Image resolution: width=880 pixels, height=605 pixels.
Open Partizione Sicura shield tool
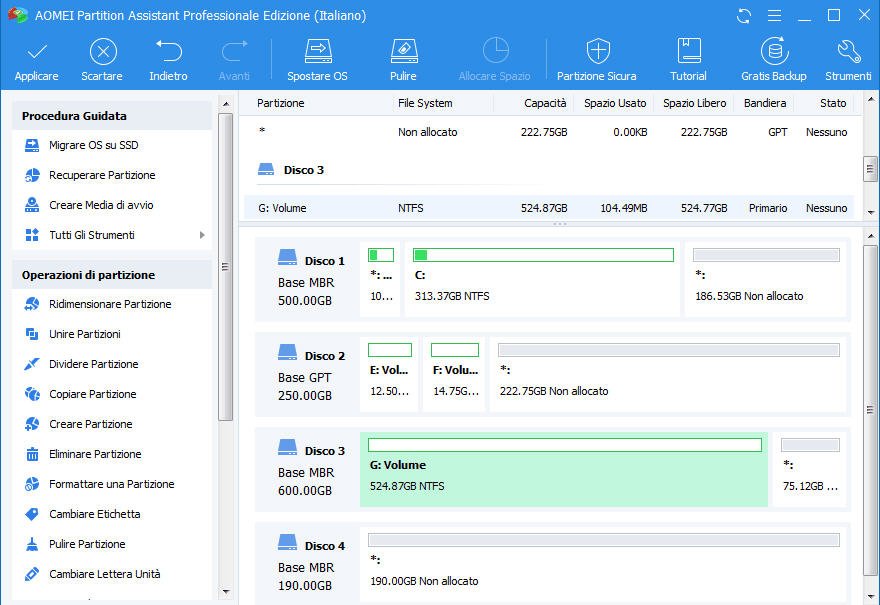(x=598, y=52)
